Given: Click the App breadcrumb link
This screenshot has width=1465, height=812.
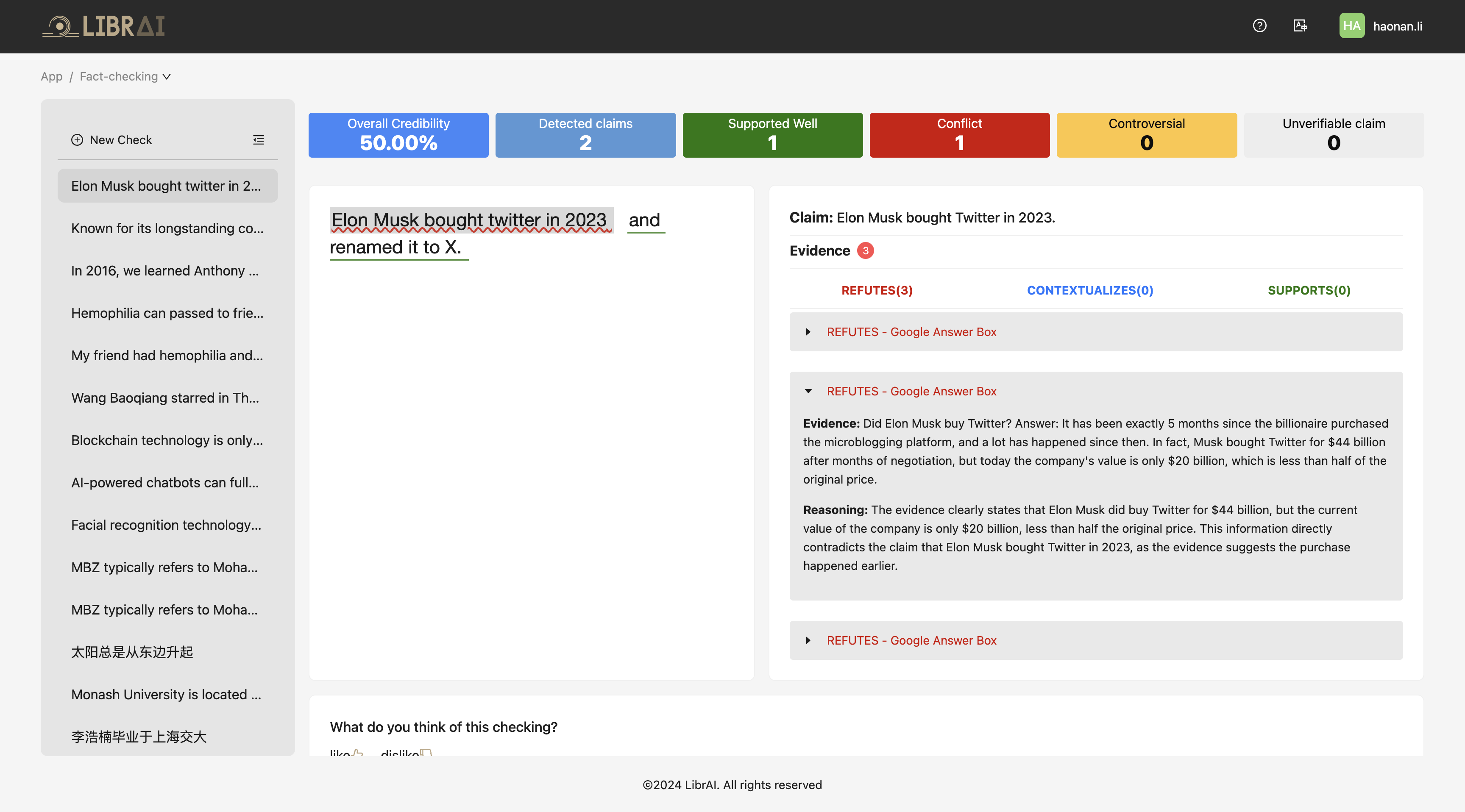Looking at the screenshot, I should click(x=51, y=76).
